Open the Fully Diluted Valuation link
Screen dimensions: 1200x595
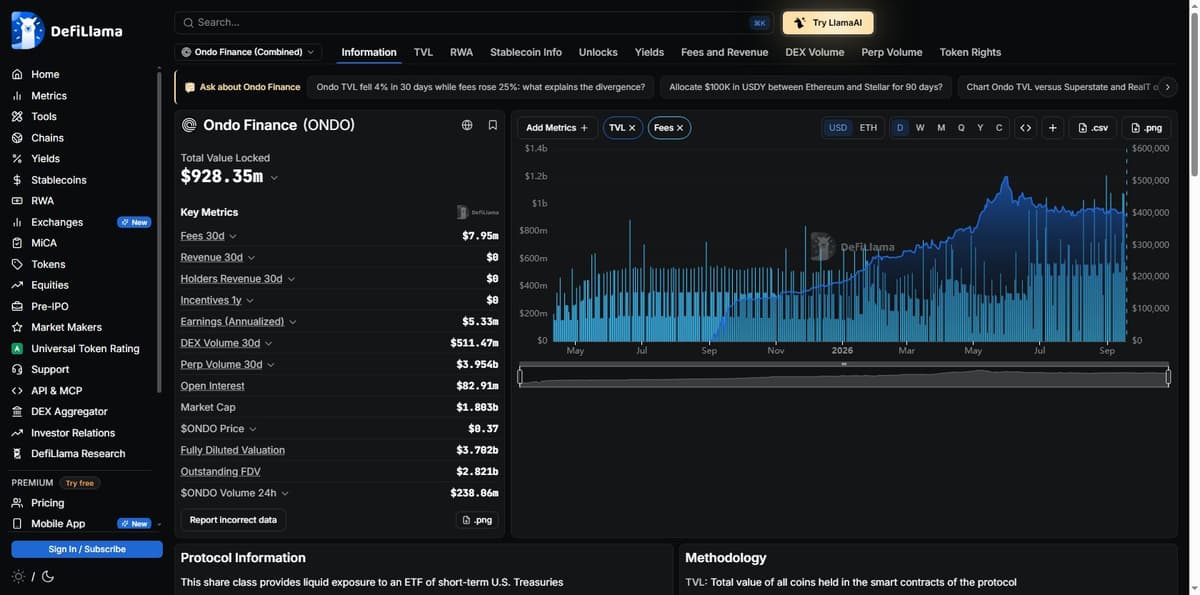click(232, 450)
